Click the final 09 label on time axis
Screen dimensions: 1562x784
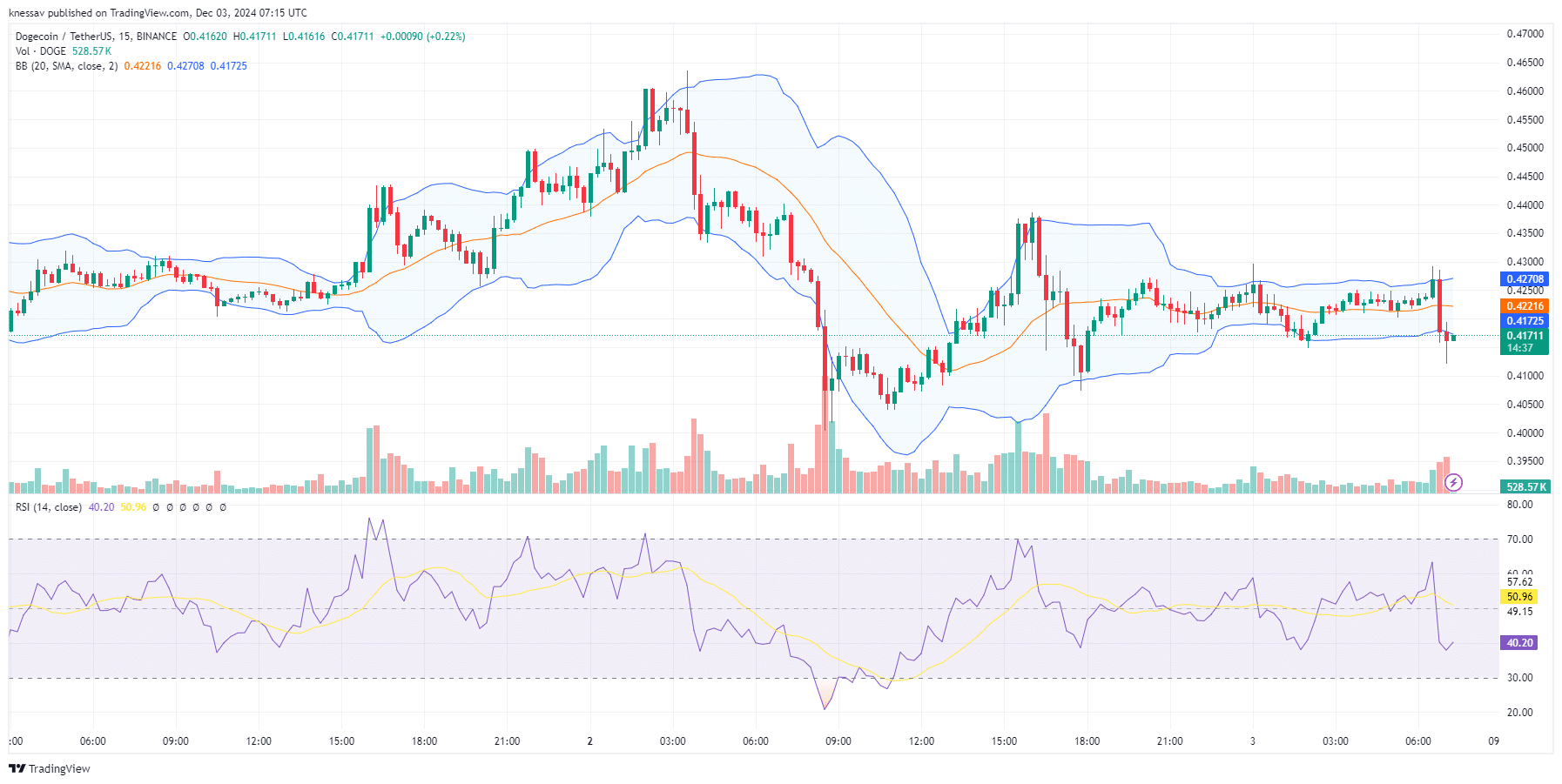tap(1493, 741)
